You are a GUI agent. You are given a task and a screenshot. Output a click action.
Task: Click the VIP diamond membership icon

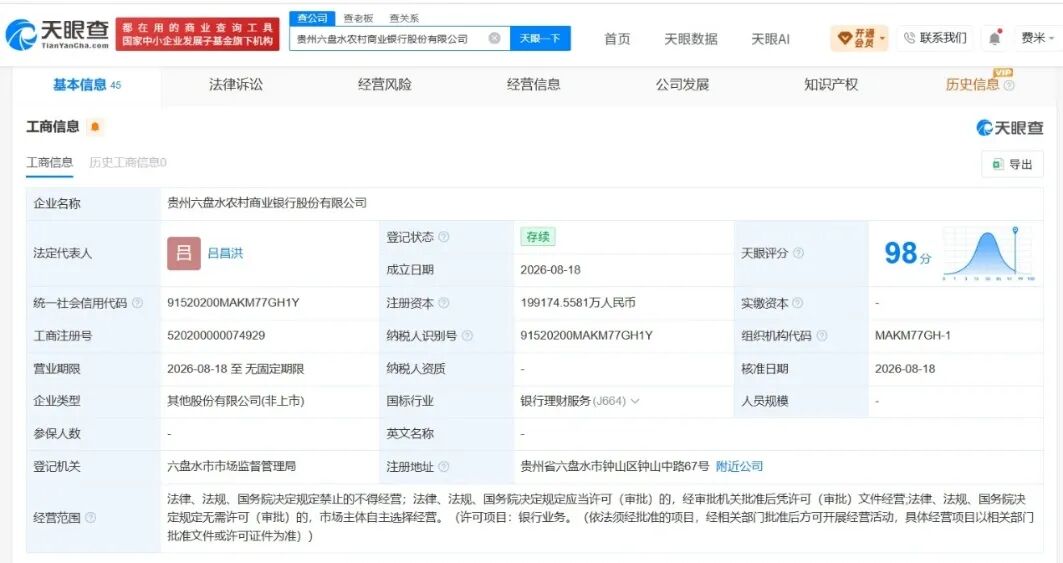coord(845,39)
